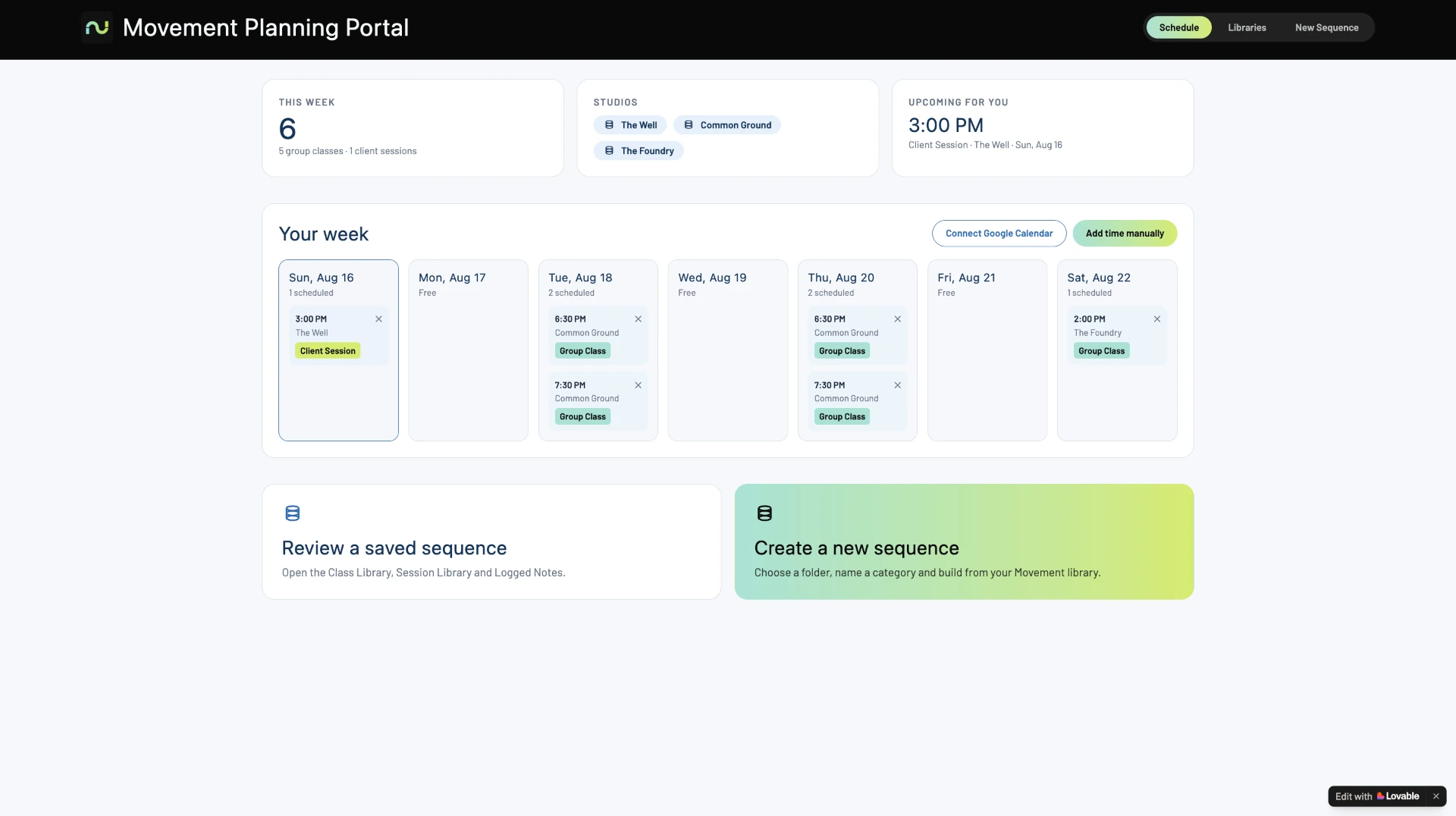This screenshot has height=816, width=1456.
Task: Click The Foundry label in Saturday's event
Action: coord(1097,333)
